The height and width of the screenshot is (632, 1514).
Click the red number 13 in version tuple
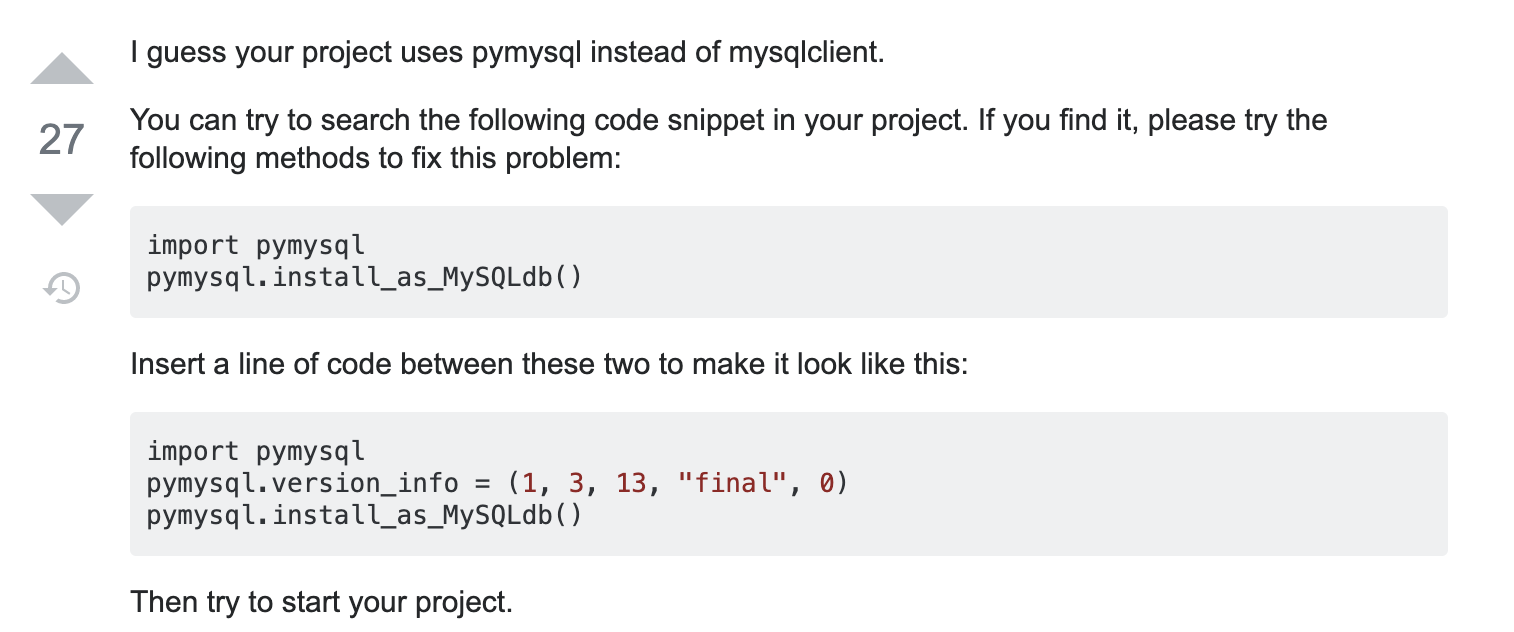pyautogui.click(x=631, y=484)
